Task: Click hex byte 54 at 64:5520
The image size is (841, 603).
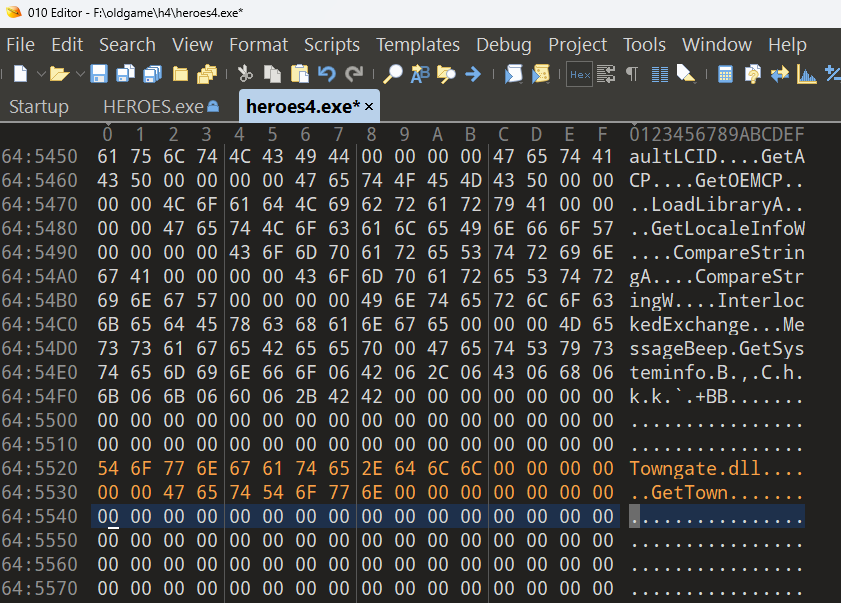Action: coord(108,468)
